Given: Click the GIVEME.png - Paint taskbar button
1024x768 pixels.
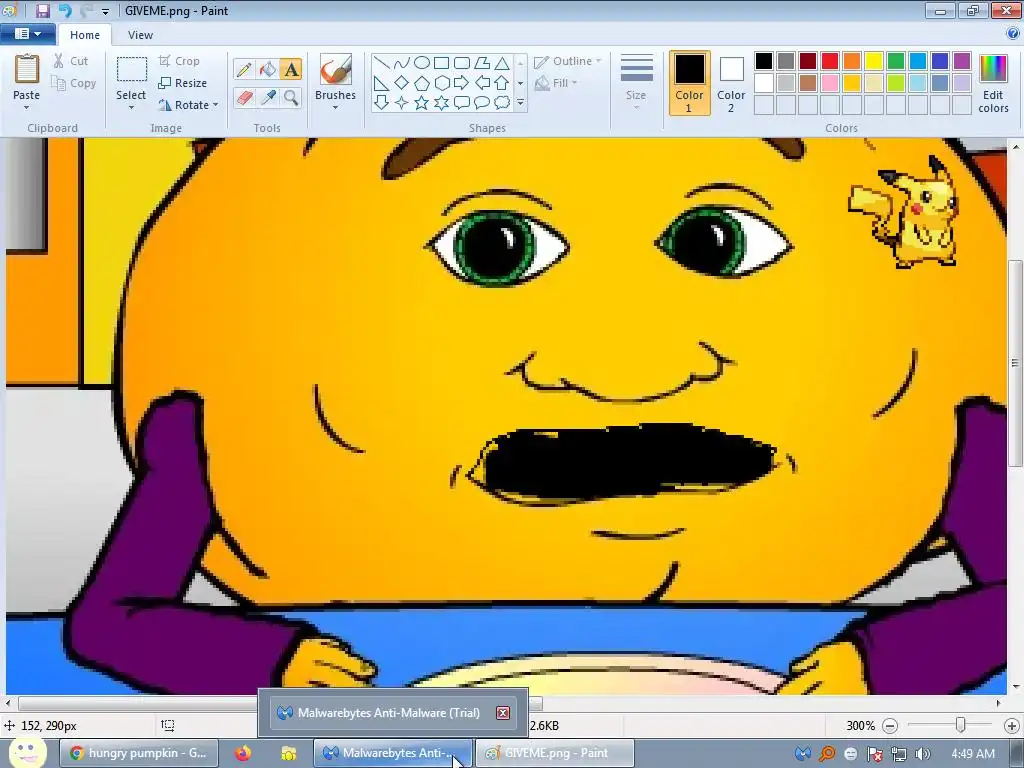Looking at the screenshot, I should (x=554, y=753).
